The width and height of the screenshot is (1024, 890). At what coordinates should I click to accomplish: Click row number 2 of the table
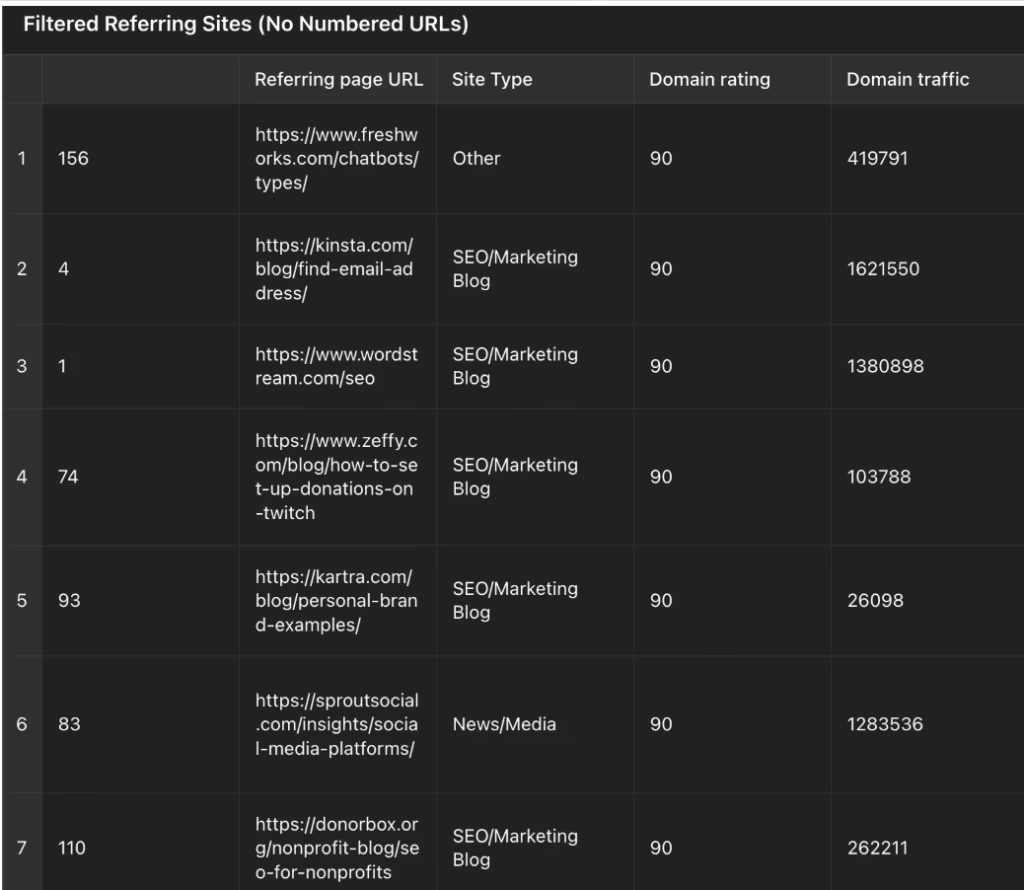(22, 268)
